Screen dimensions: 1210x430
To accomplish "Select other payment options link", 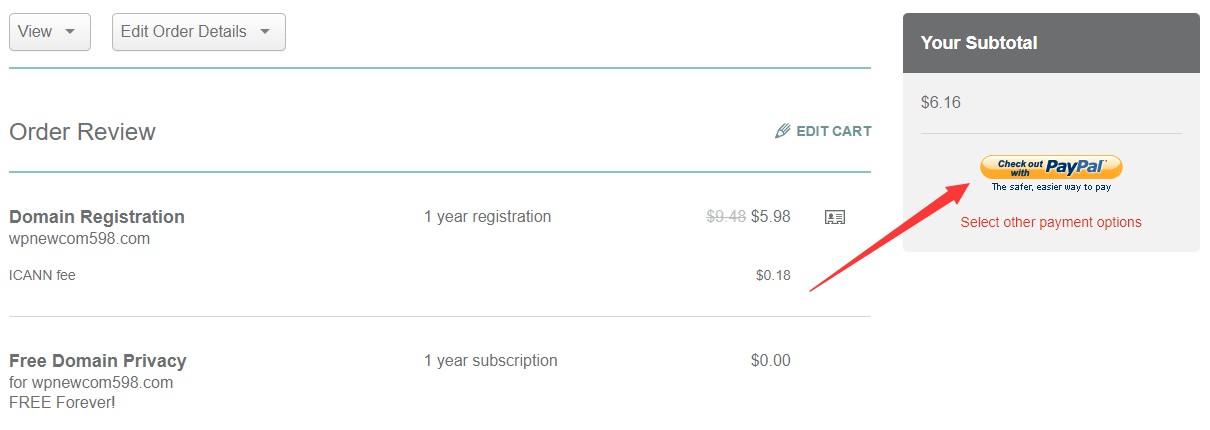I will (1051, 222).
